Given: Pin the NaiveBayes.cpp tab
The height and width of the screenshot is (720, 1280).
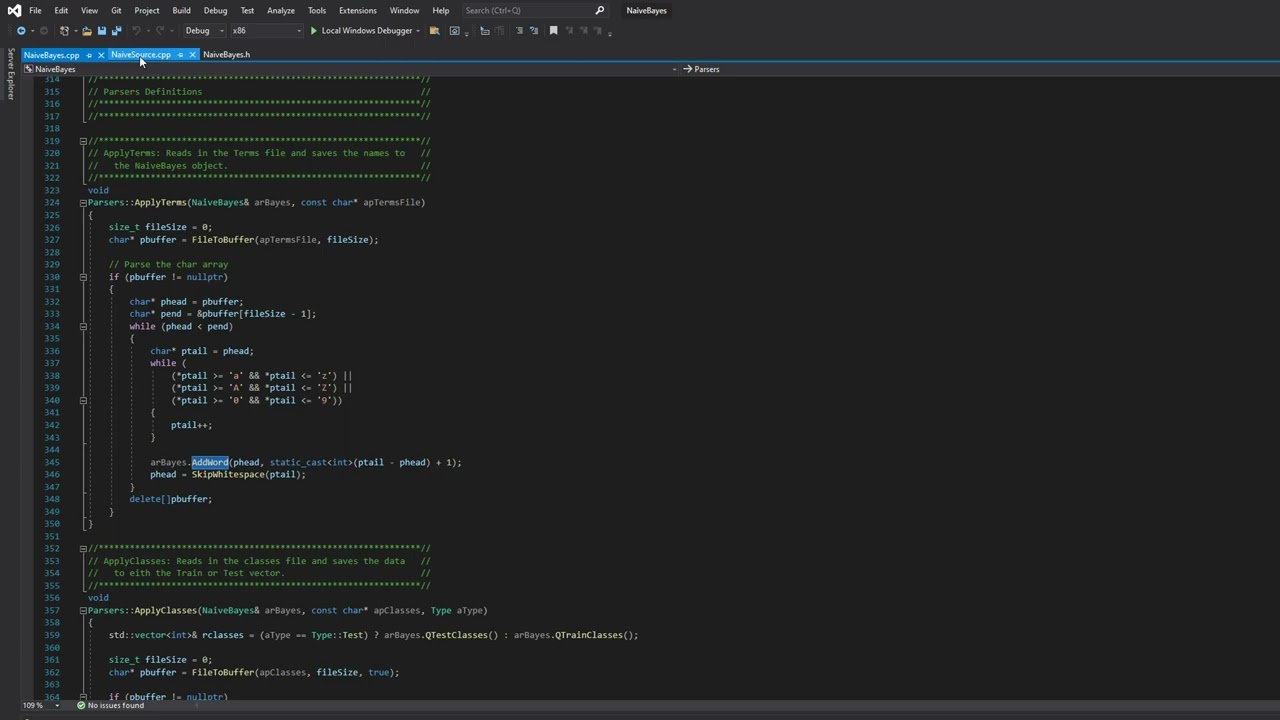Looking at the screenshot, I should point(89,55).
